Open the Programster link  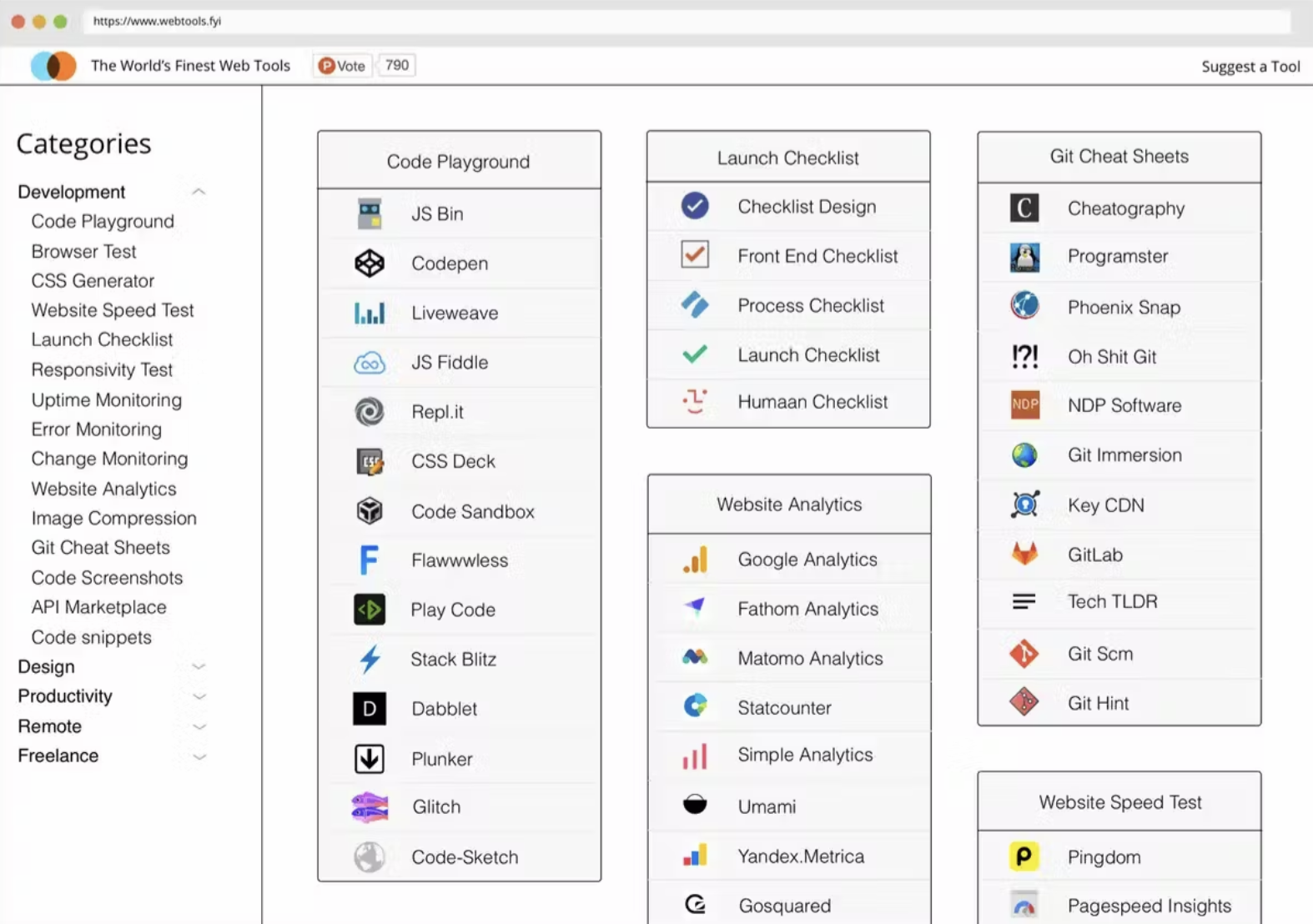tap(1118, 256)
